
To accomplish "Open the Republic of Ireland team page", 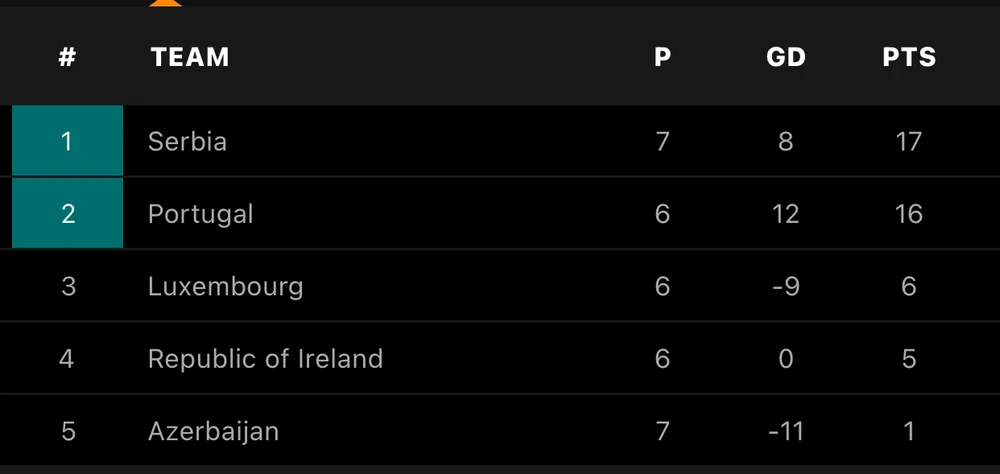I will pos(265,359).
